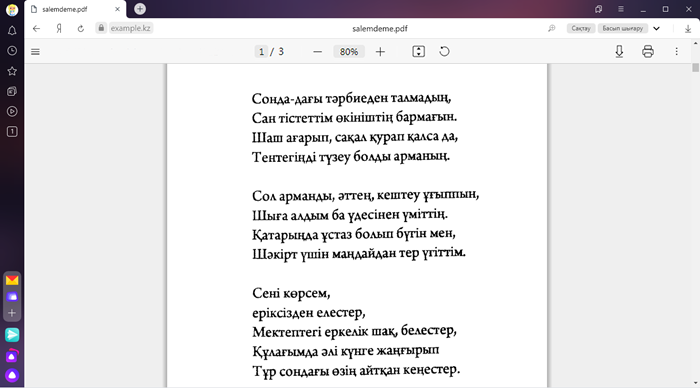Click the page number field showing 1
Image resolution: width=700 pixels, height=388 pixels.
click(x=261, y=52)
